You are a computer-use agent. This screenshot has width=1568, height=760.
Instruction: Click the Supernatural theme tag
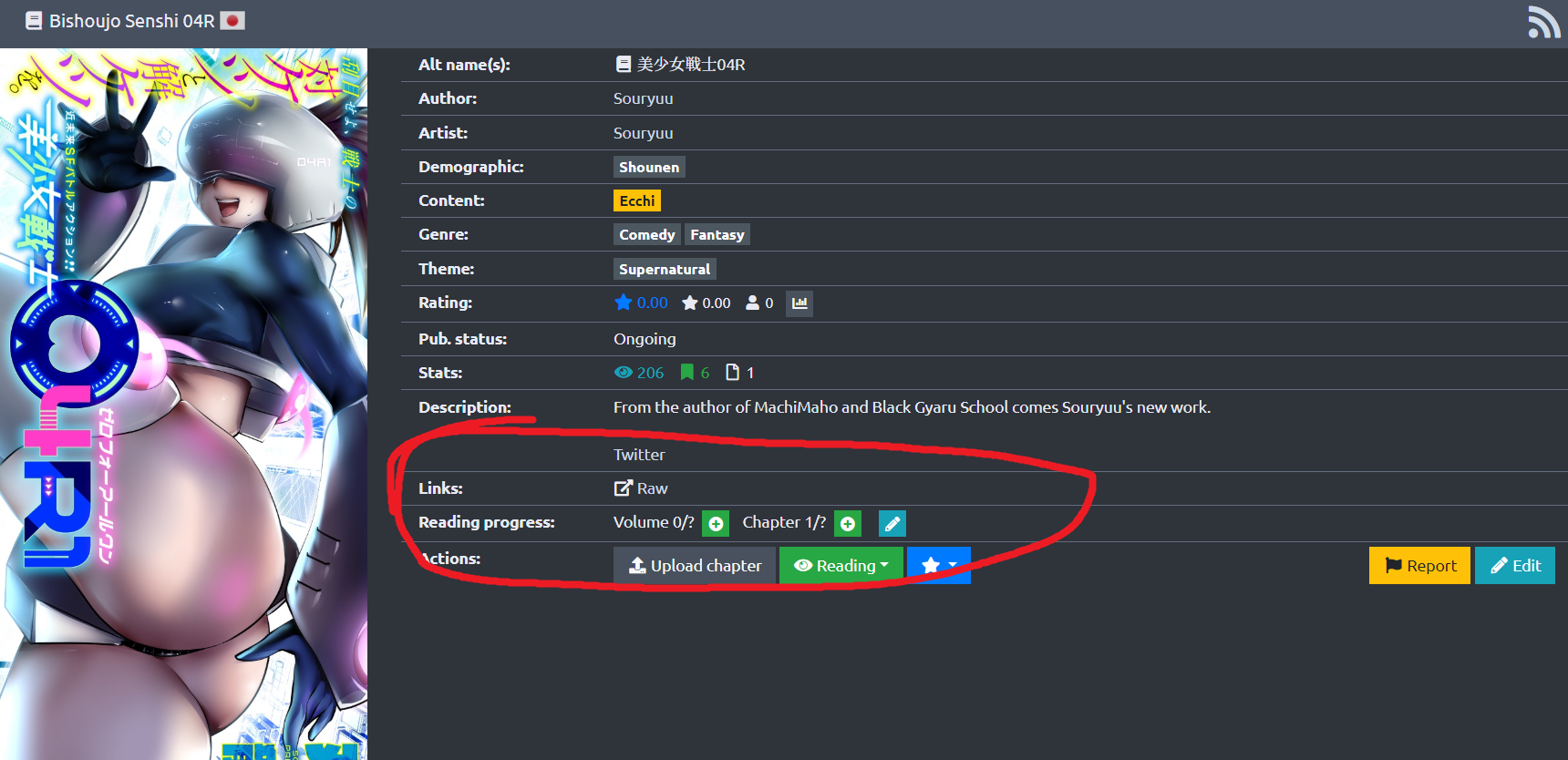point(665,269)
